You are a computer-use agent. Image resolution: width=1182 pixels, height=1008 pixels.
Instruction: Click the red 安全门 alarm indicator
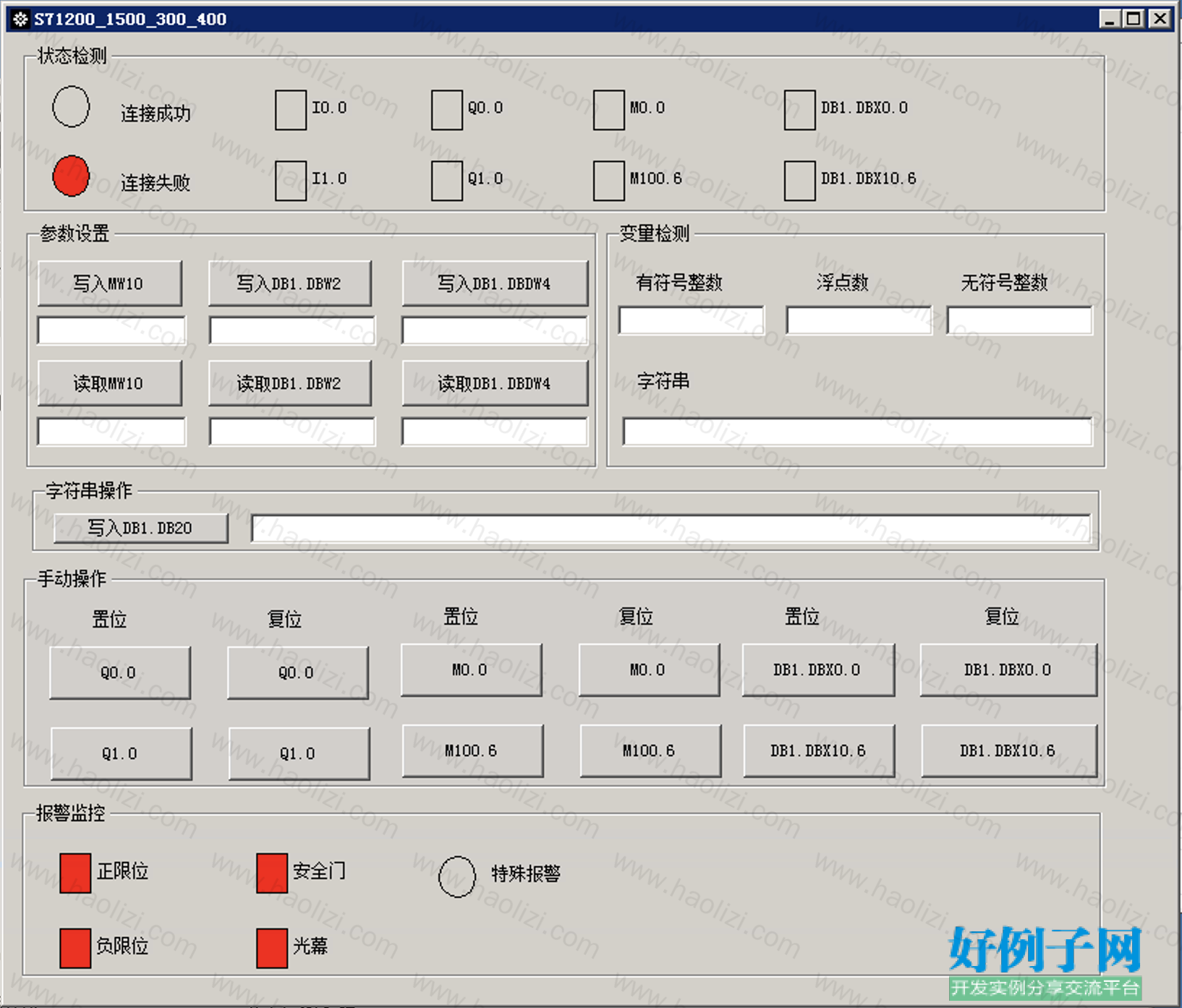click(272, 873)
